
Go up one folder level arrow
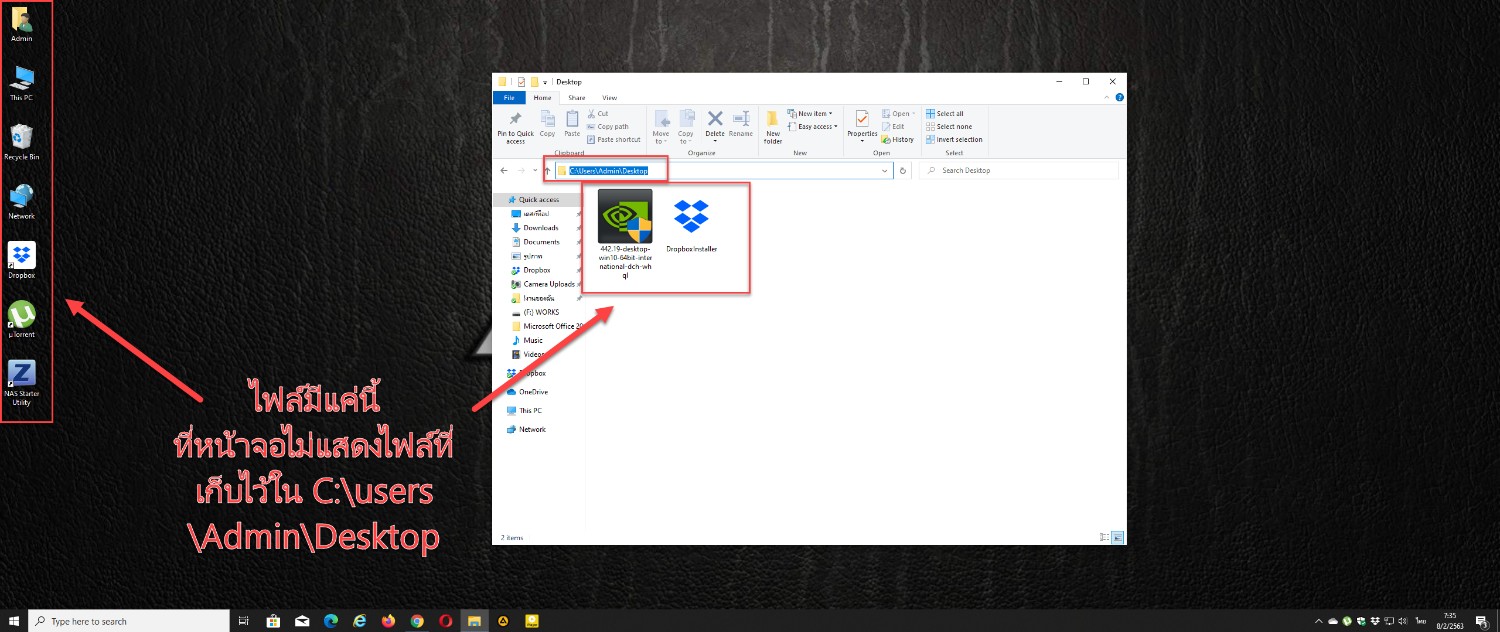pos(547,171)
